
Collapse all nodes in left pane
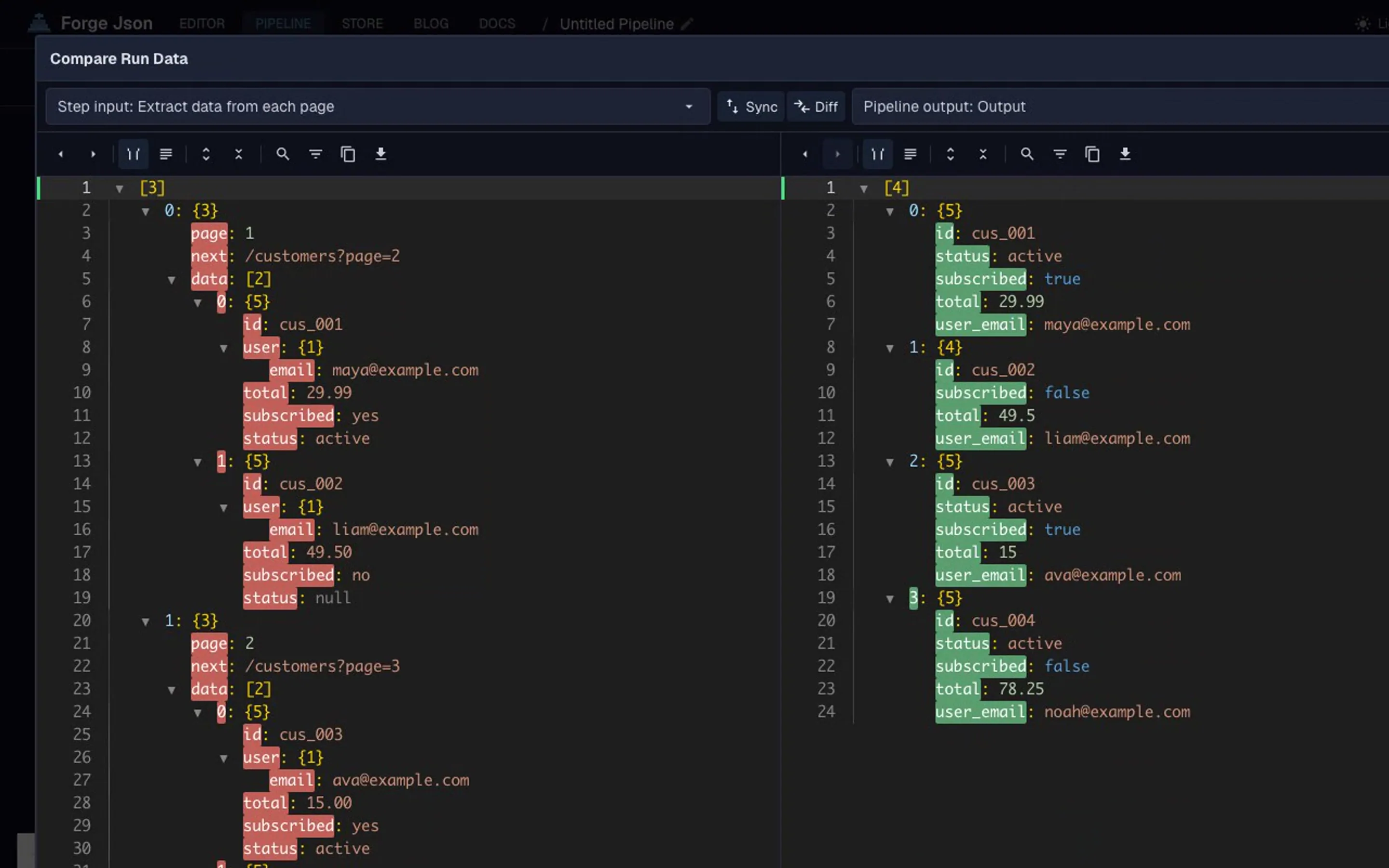point(239,154)
